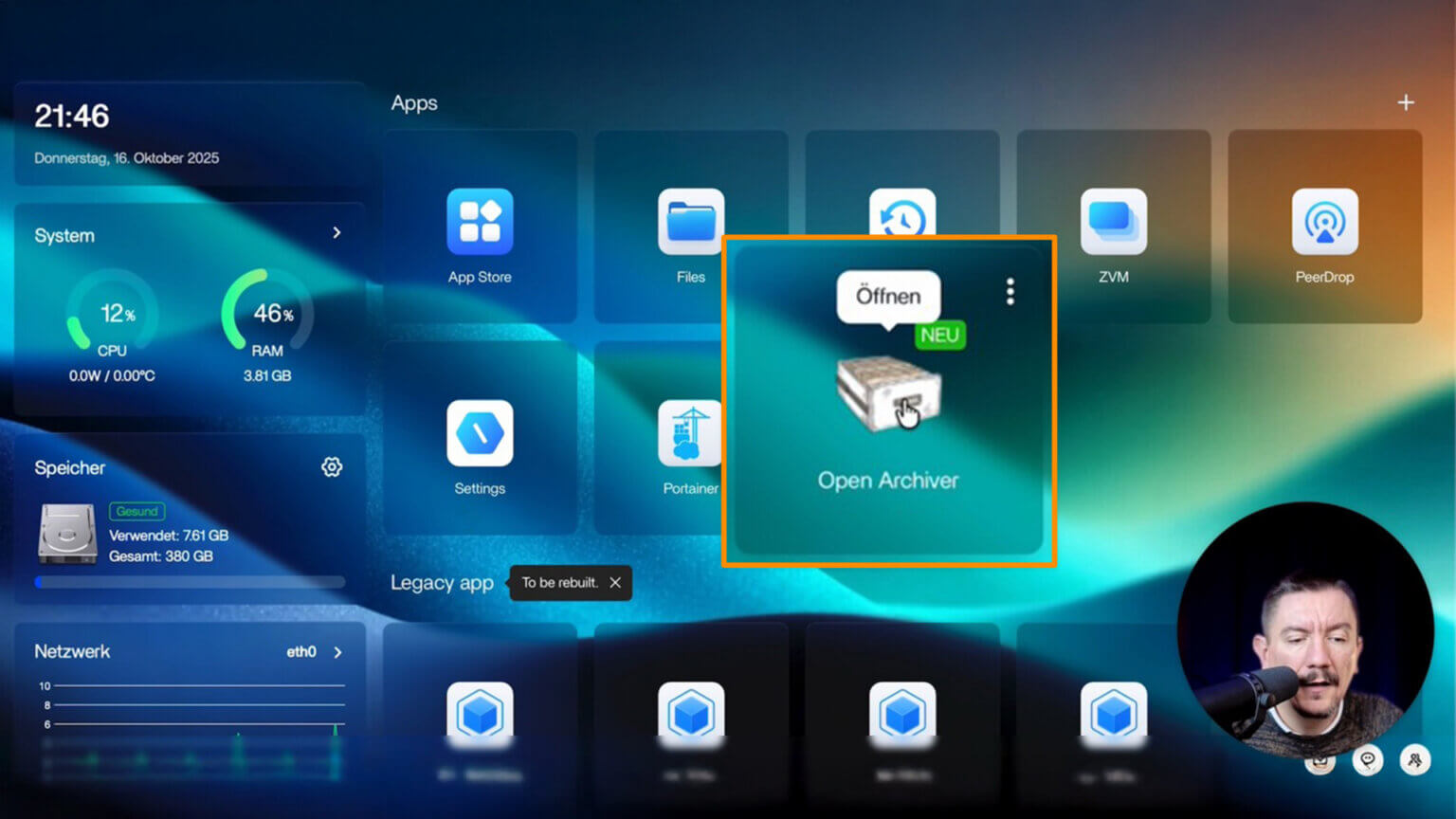Screen dimensions: 1456x819
Task: Open the three-dot menu on Open Archiver
Action: coord(1010,292)
